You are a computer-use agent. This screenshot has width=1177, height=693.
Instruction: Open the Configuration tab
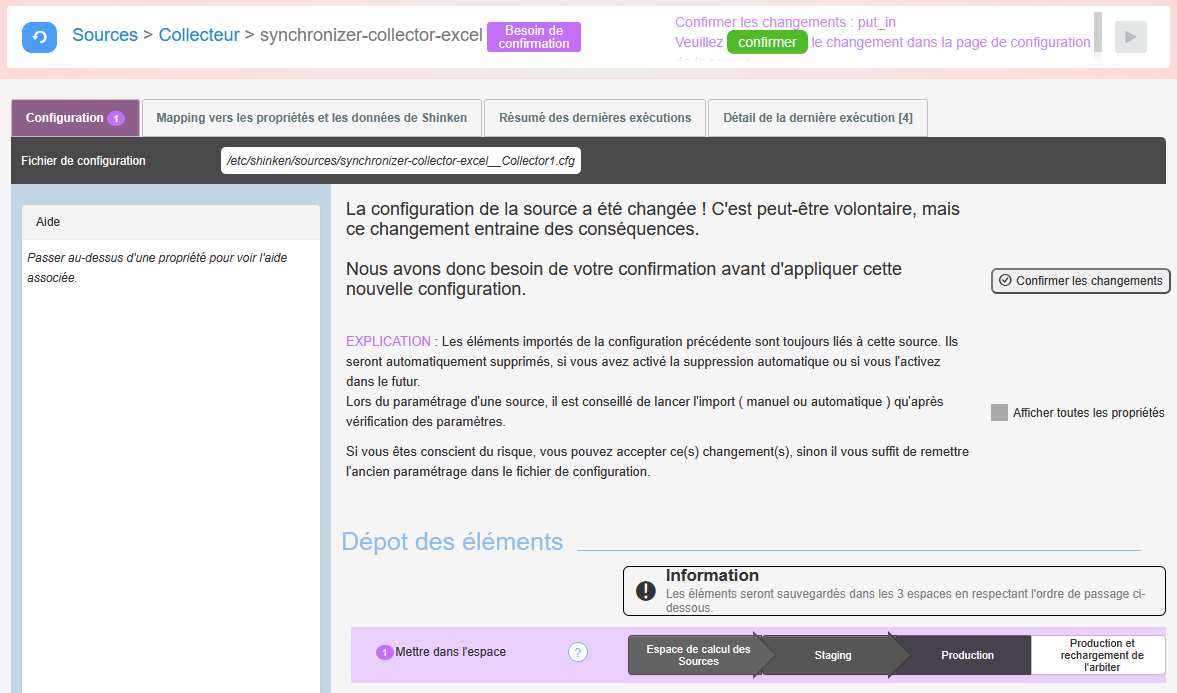[65, 118]
